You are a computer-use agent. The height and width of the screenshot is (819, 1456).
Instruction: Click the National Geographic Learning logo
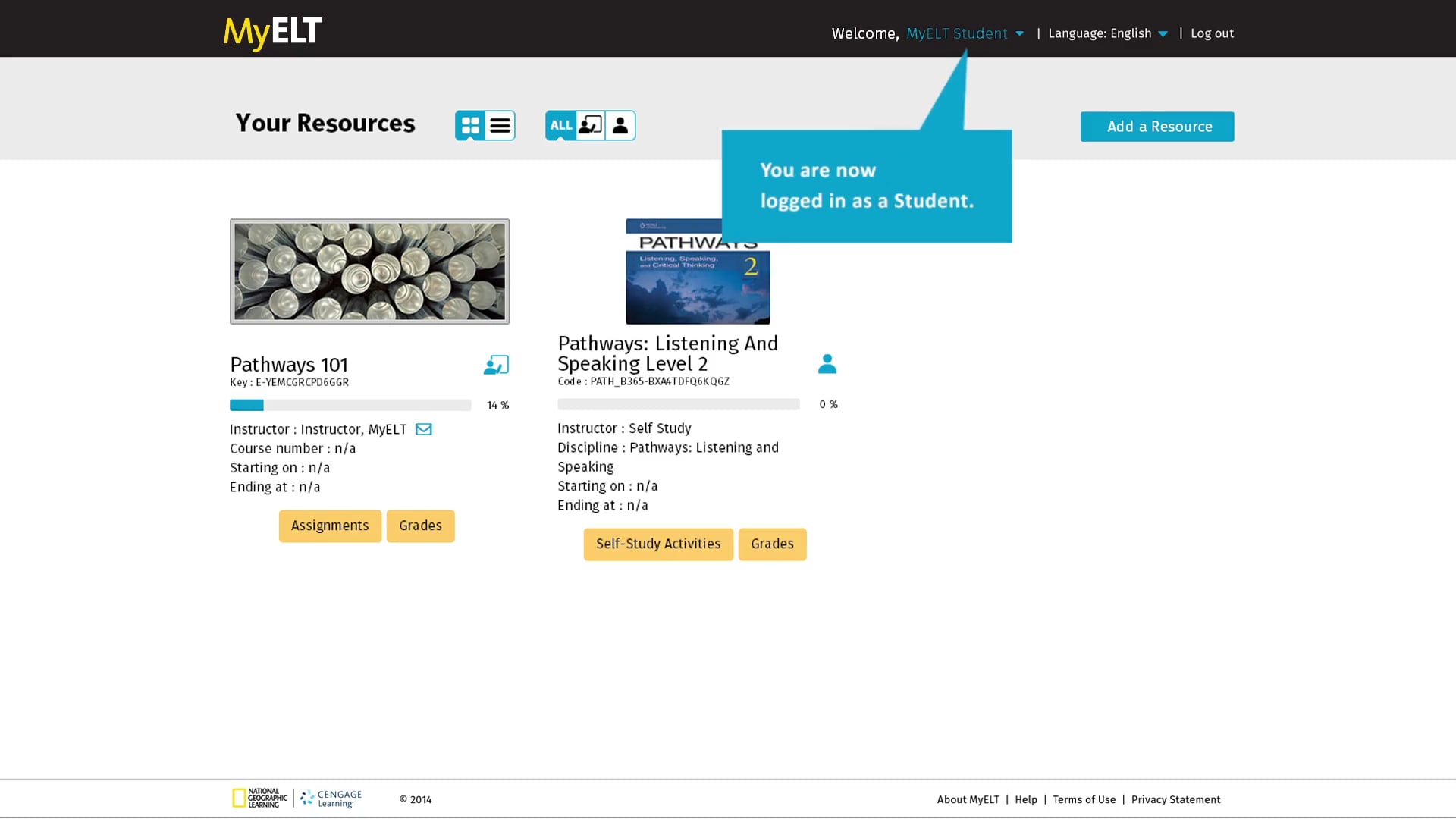pyautogui.click(x=259, y=799)
